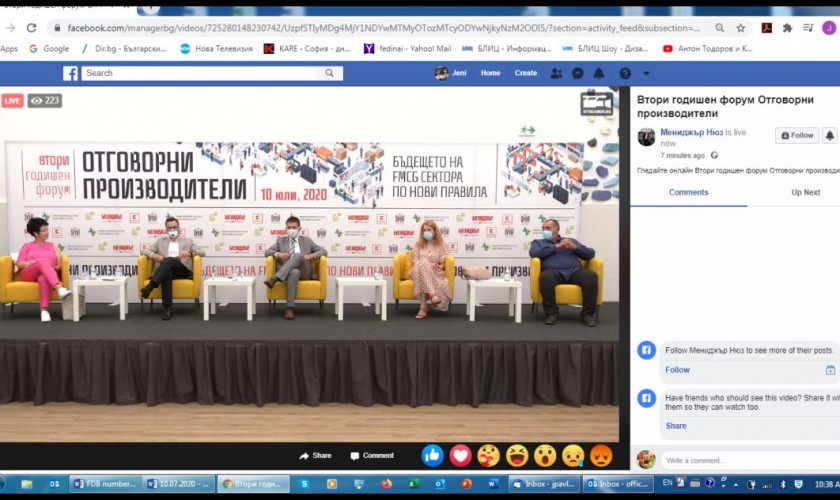The height and width of the screenshot is (500, 840).
Task: React with the Sad emoji
Action: 573,456
